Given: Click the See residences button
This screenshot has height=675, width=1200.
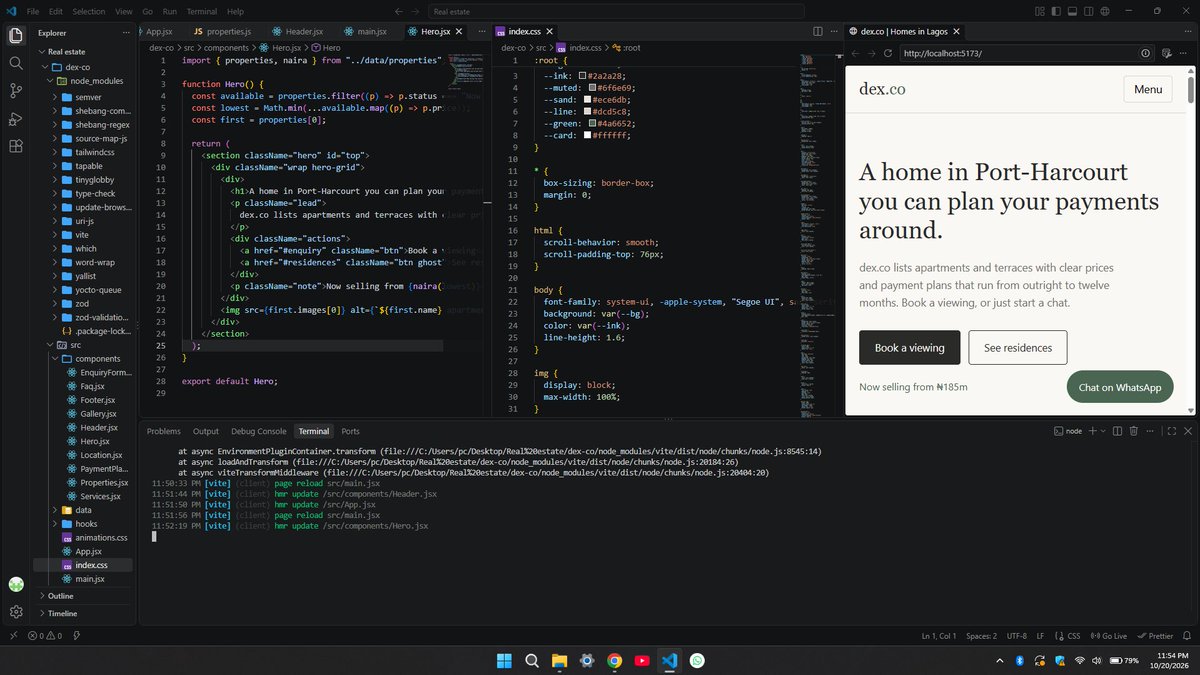Looking at the screenshot, I should click(x=1017, y=348).
